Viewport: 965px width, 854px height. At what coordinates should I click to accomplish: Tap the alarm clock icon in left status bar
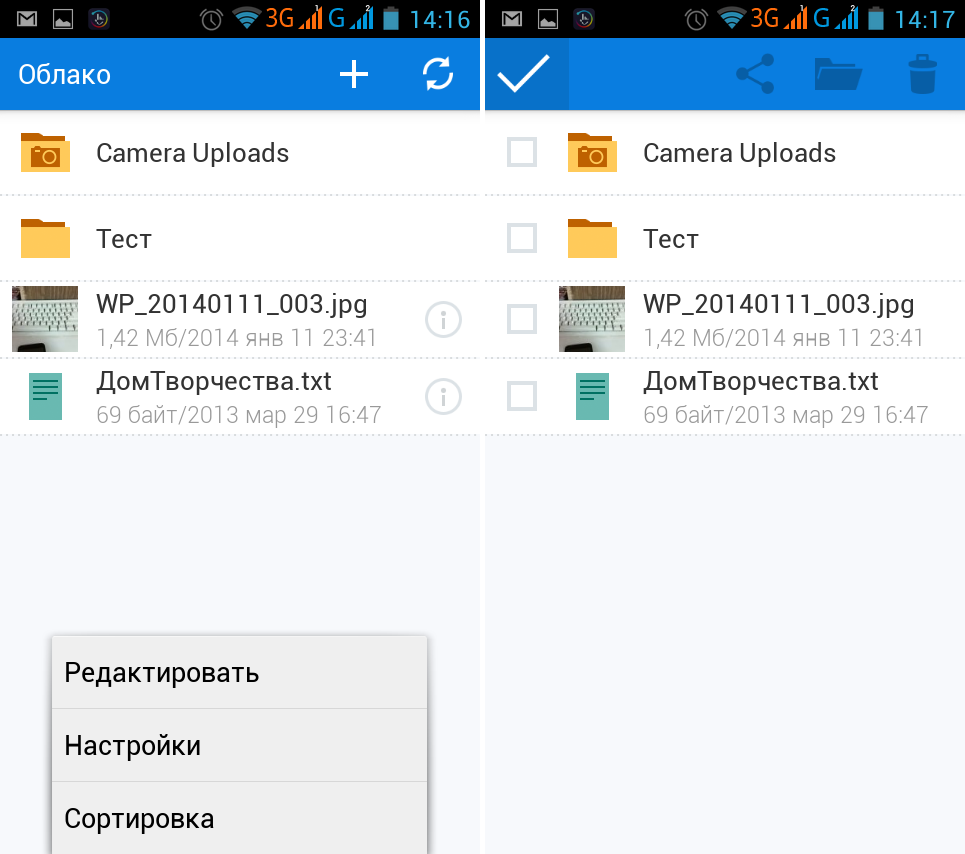(211, 20)
